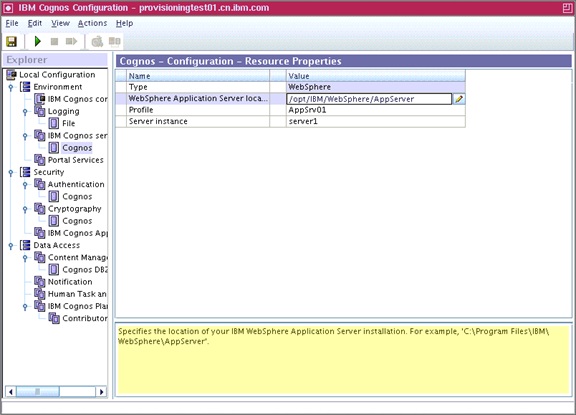The height and width of the screenshot is (415, 576).
Task: Collapse the Data Access tree node
Action: pos(11,245)
